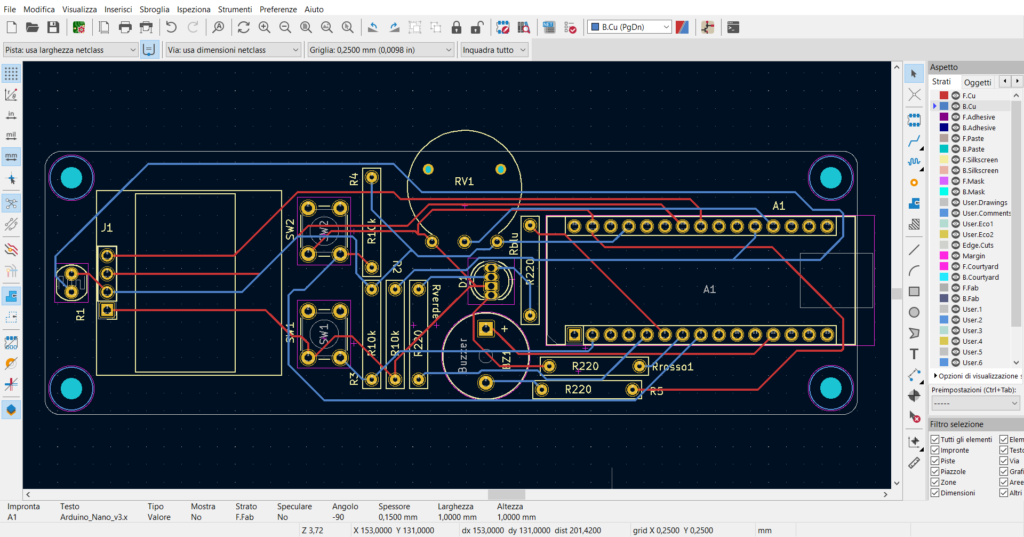1024x537 pixels.
Task: Zoom in on the PCB
Action: coord(264,27)
